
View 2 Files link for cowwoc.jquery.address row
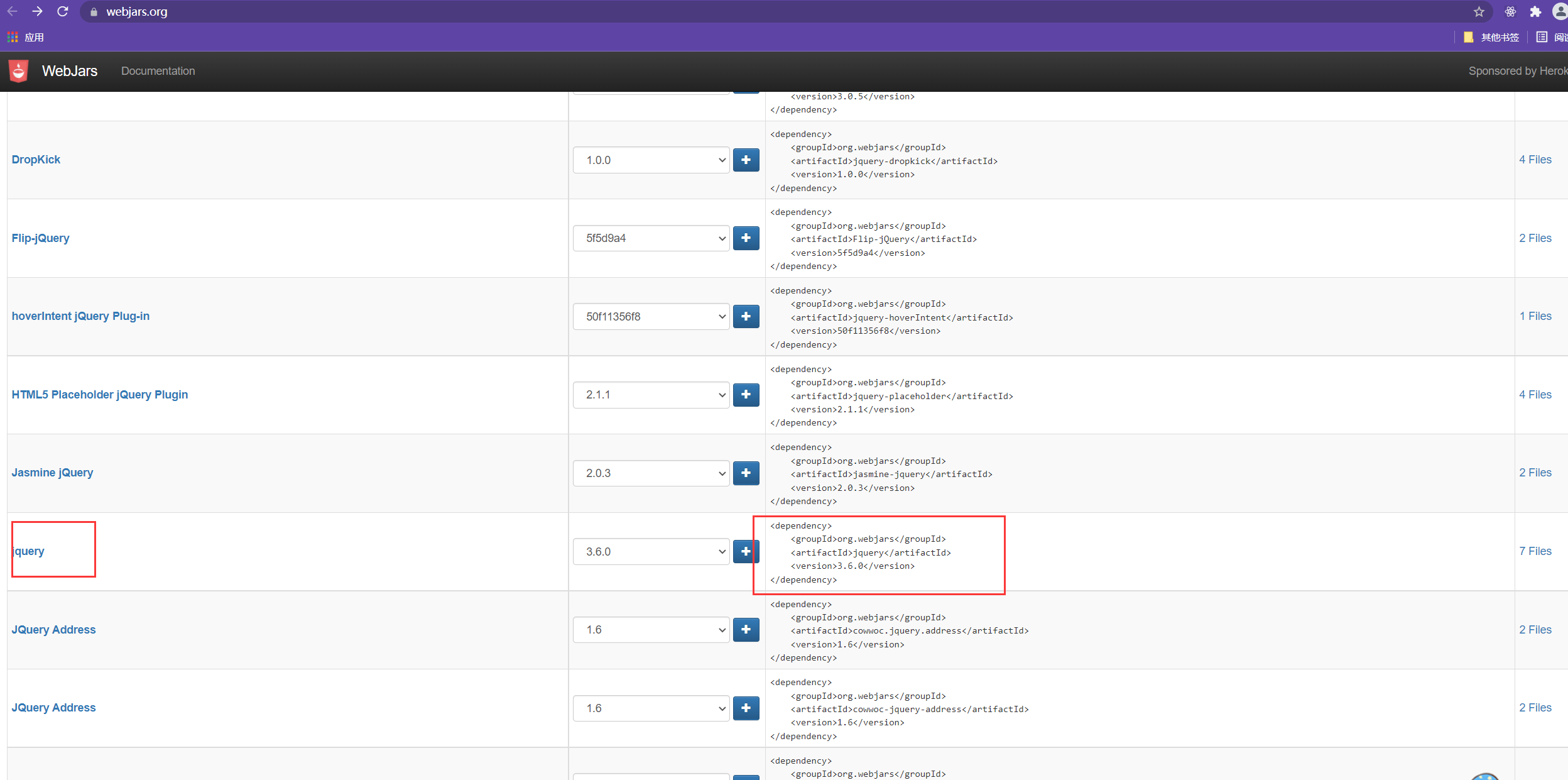[1535, 630]
